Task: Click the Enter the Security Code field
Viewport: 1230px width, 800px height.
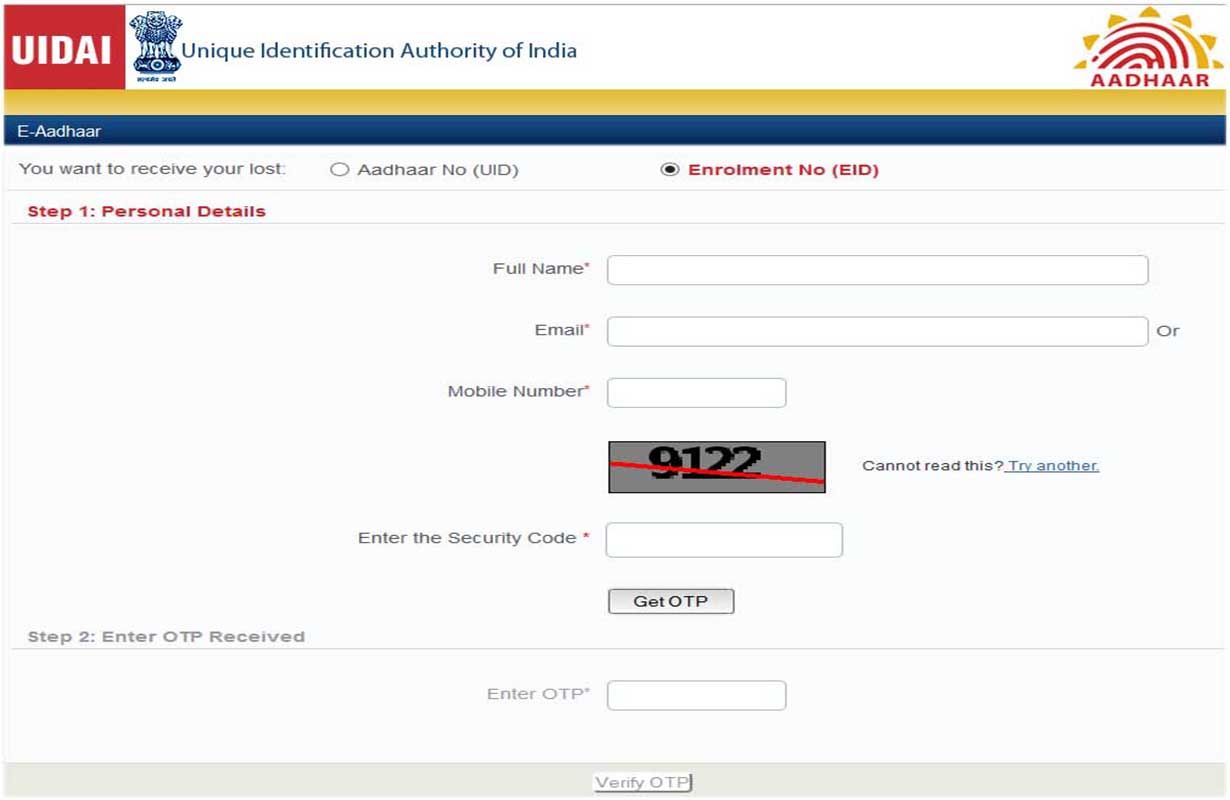Action: point(723,539)
